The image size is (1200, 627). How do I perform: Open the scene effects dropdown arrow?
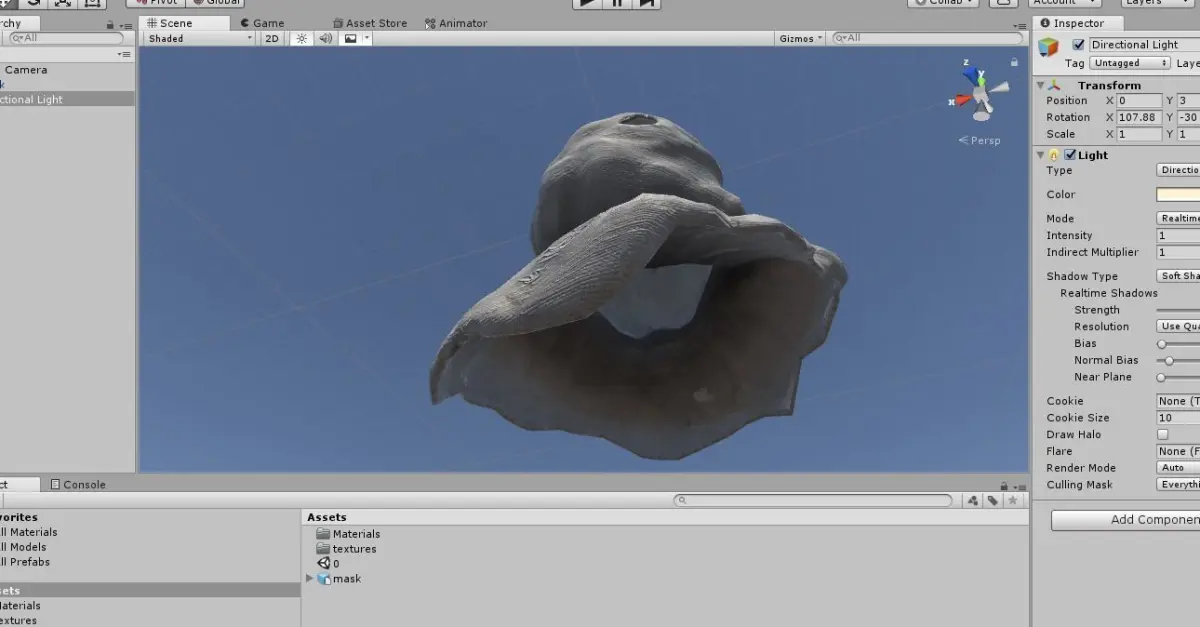(367, 38)
